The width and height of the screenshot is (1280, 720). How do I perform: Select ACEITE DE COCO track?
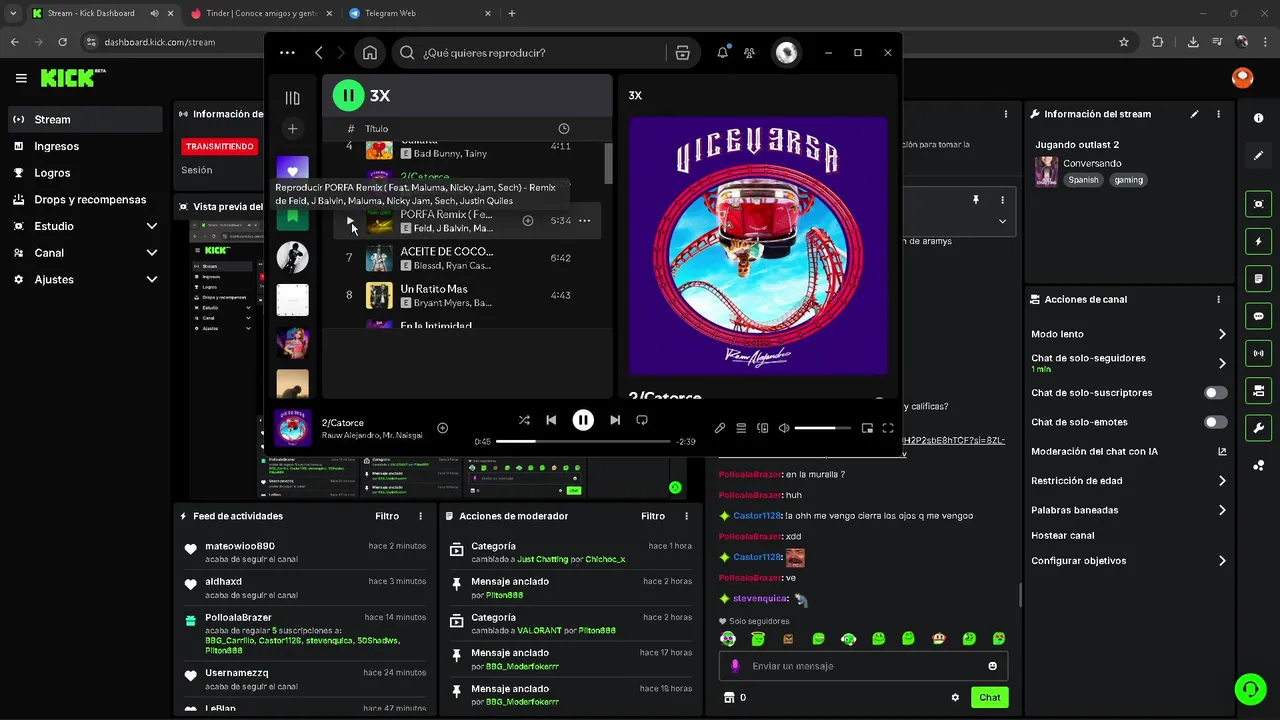tap(466, 258)
